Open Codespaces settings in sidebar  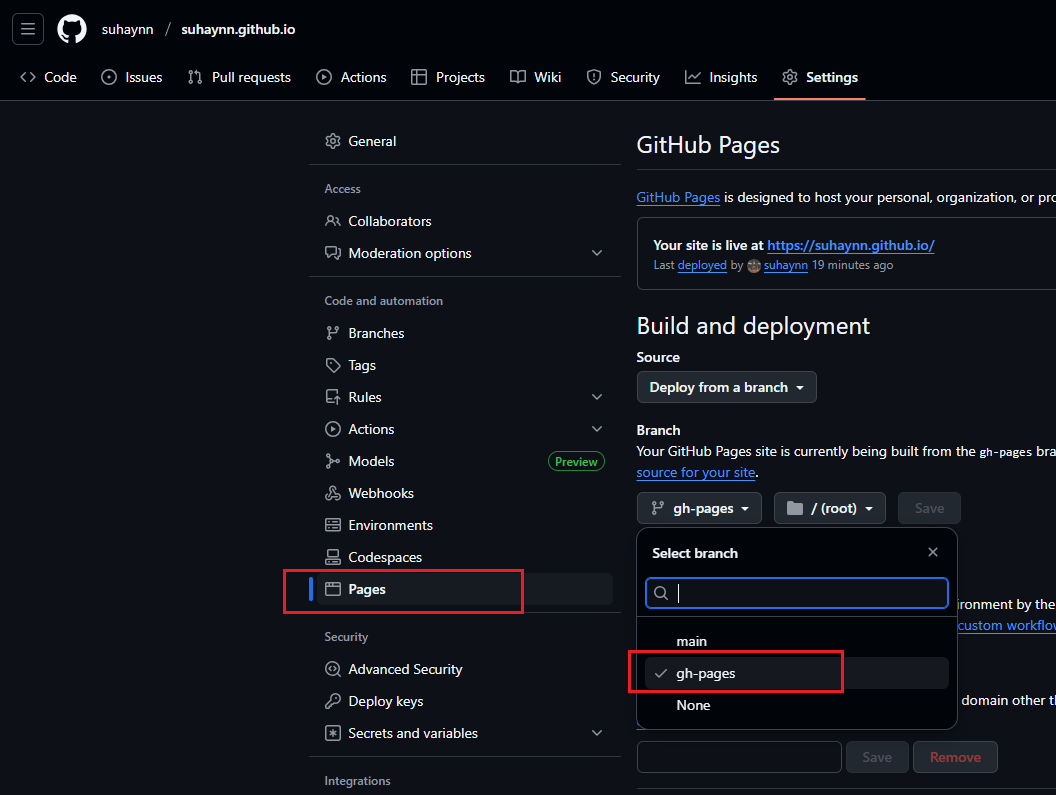384,557
